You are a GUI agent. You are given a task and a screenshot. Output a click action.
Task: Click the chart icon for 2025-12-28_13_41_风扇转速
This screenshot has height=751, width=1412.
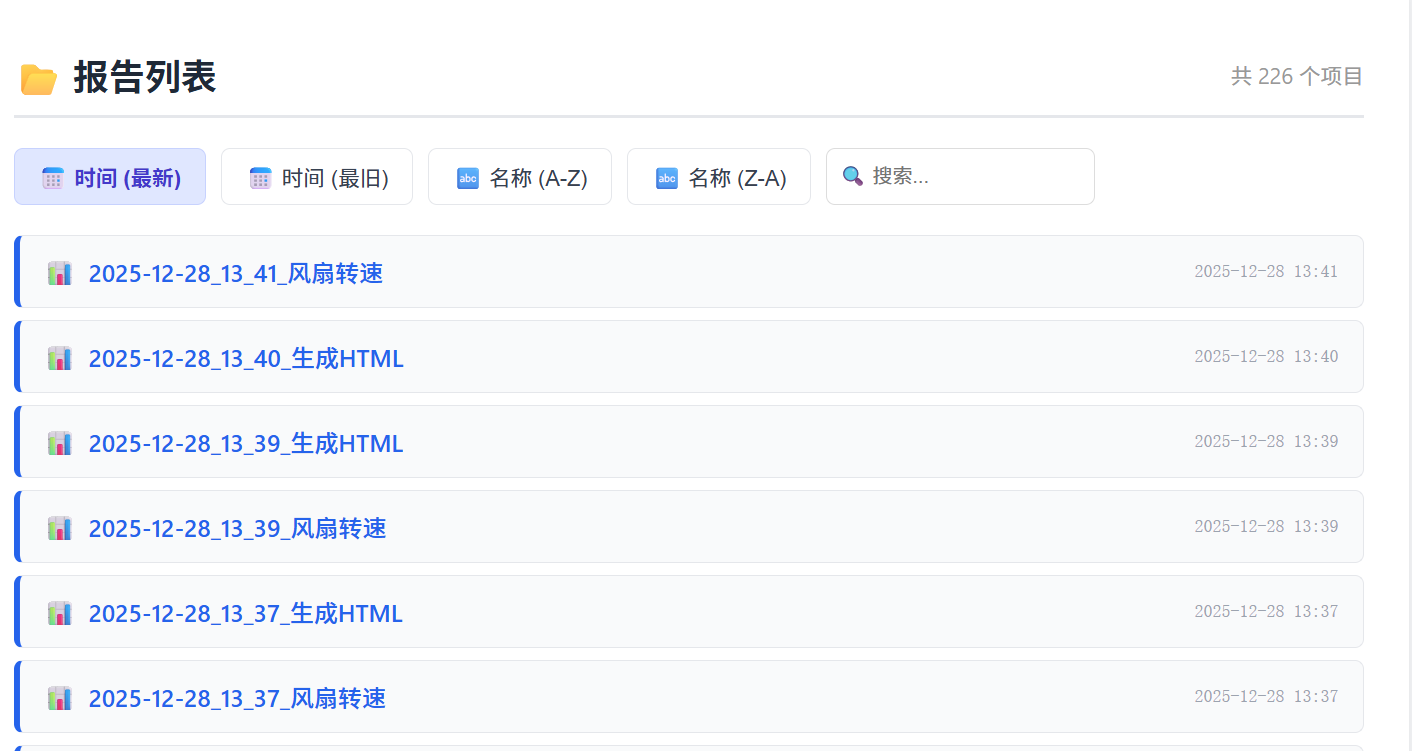60,273
